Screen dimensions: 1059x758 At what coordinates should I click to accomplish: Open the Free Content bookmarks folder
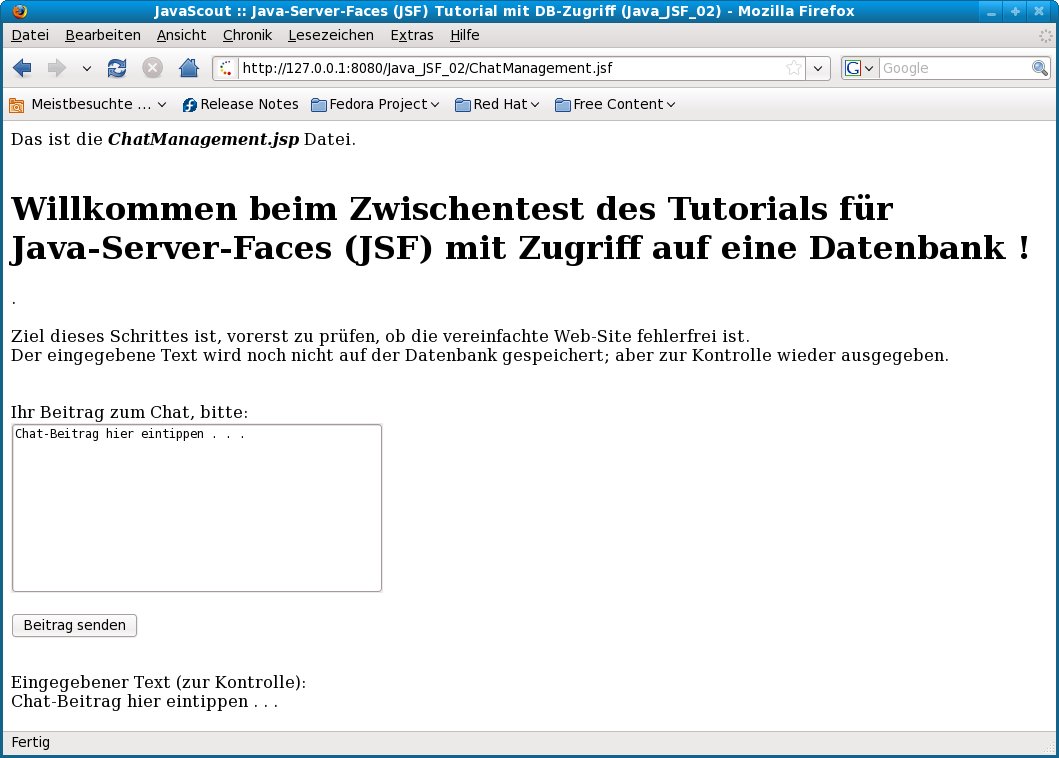point(615,104)
